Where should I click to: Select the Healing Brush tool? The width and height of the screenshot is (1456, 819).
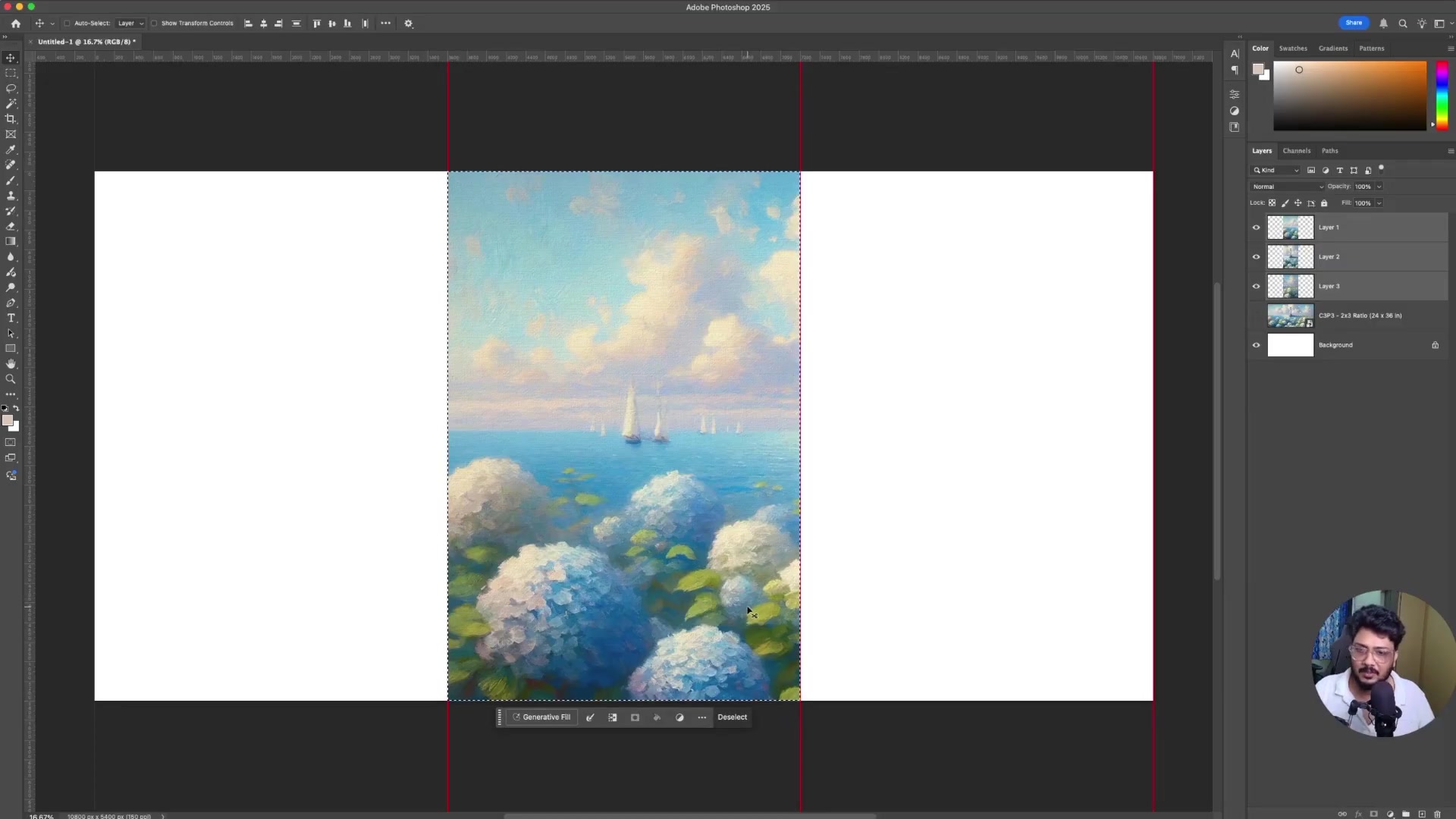pos(11,165)
